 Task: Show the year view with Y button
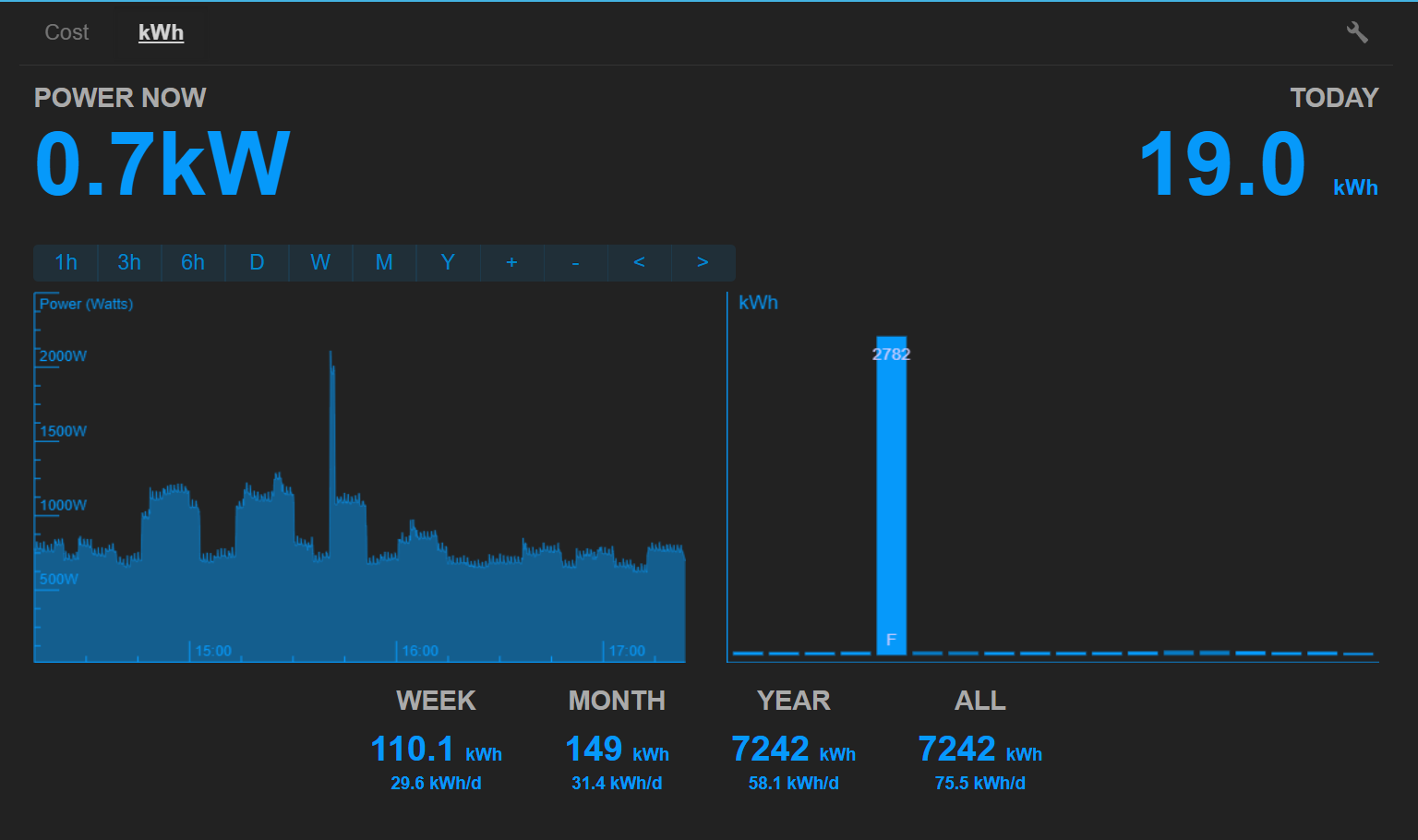(x=448, y=262)
